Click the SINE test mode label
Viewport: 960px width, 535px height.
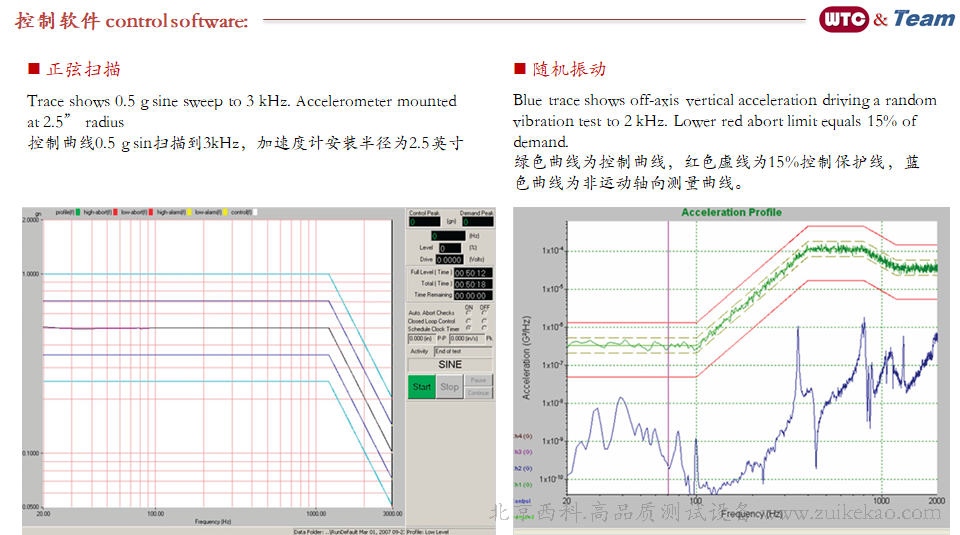coord(451,364)
